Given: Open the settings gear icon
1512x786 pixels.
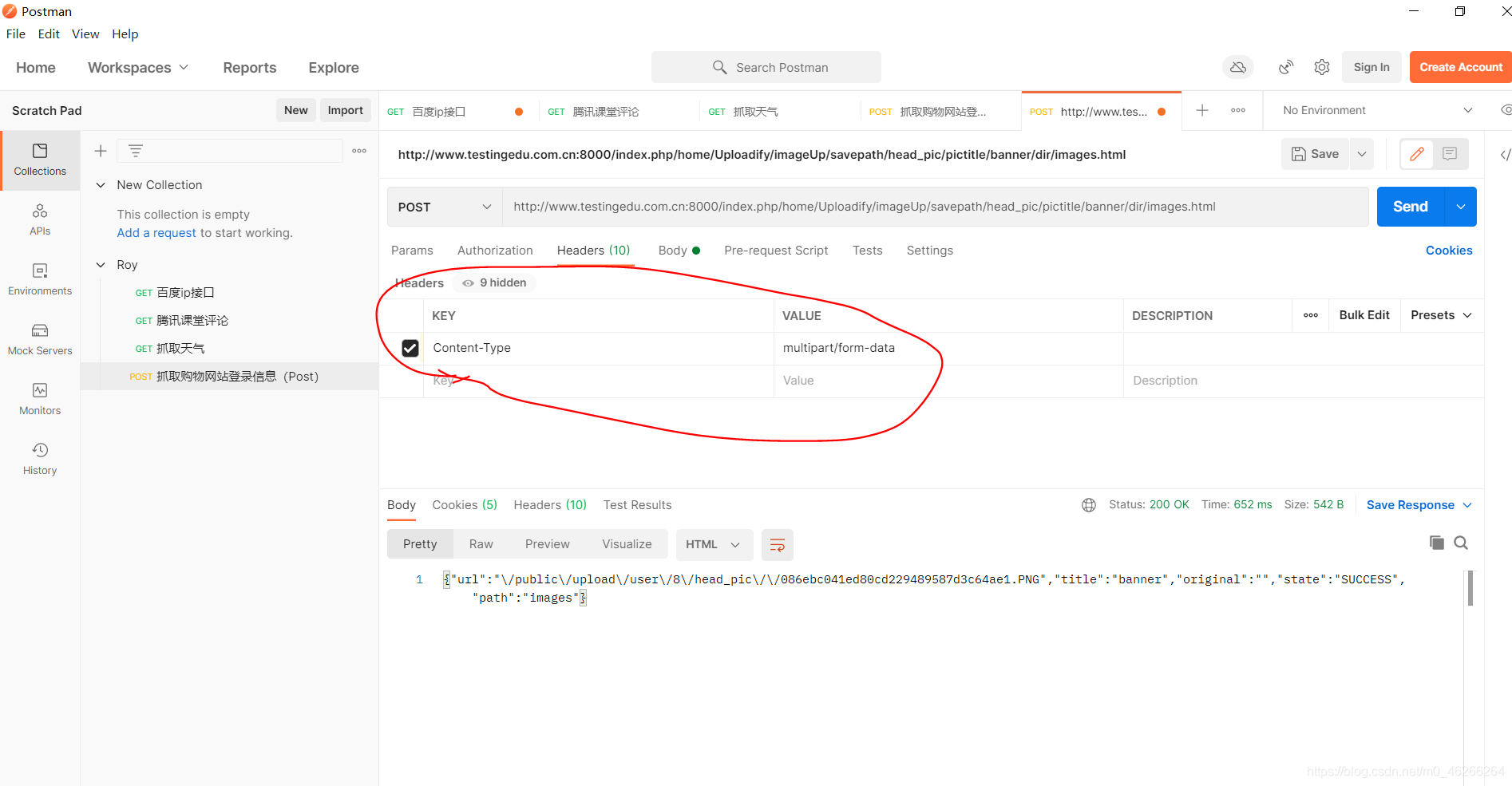Looking at the screenshot, I should point(1322,68).
